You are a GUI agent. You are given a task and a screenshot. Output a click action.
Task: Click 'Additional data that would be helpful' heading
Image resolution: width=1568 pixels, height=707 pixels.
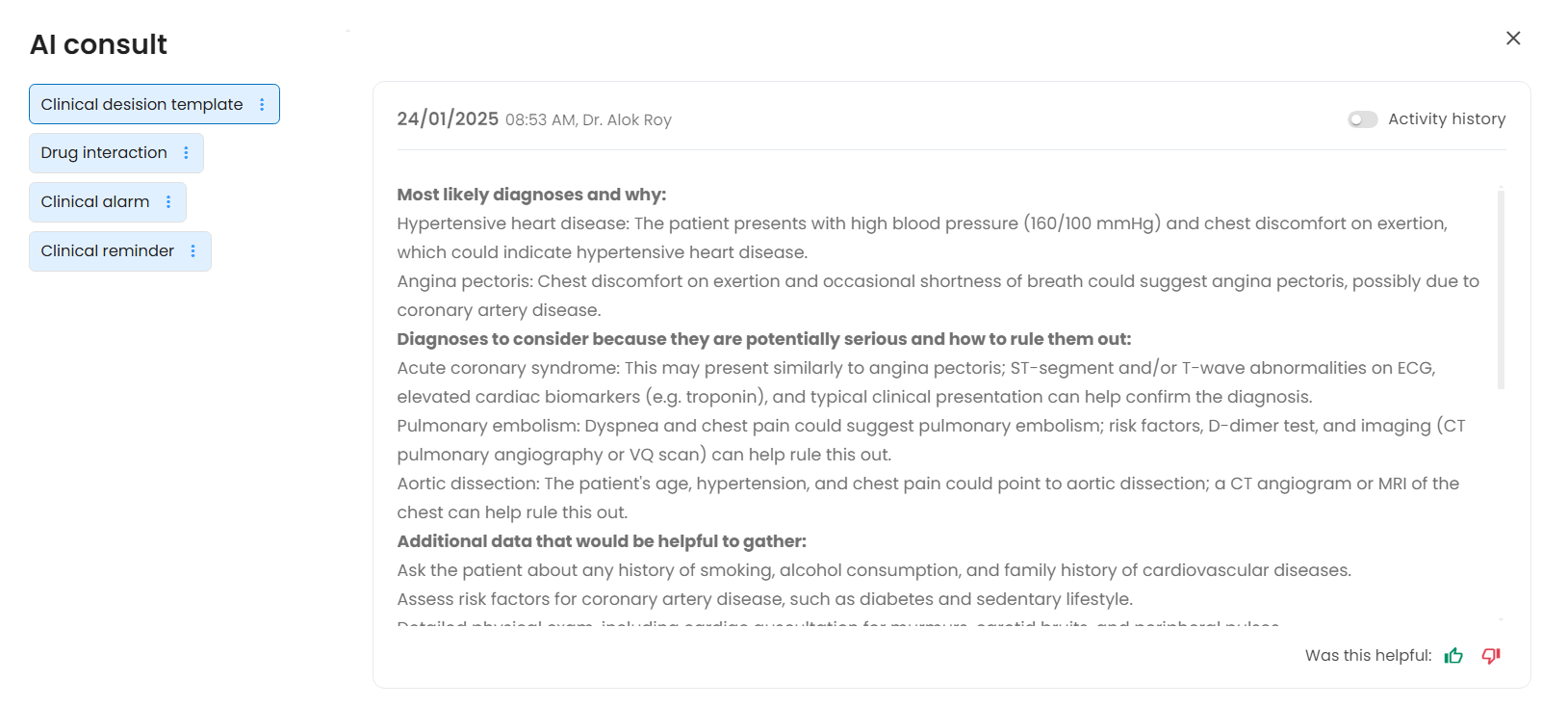tap(602, 541)
